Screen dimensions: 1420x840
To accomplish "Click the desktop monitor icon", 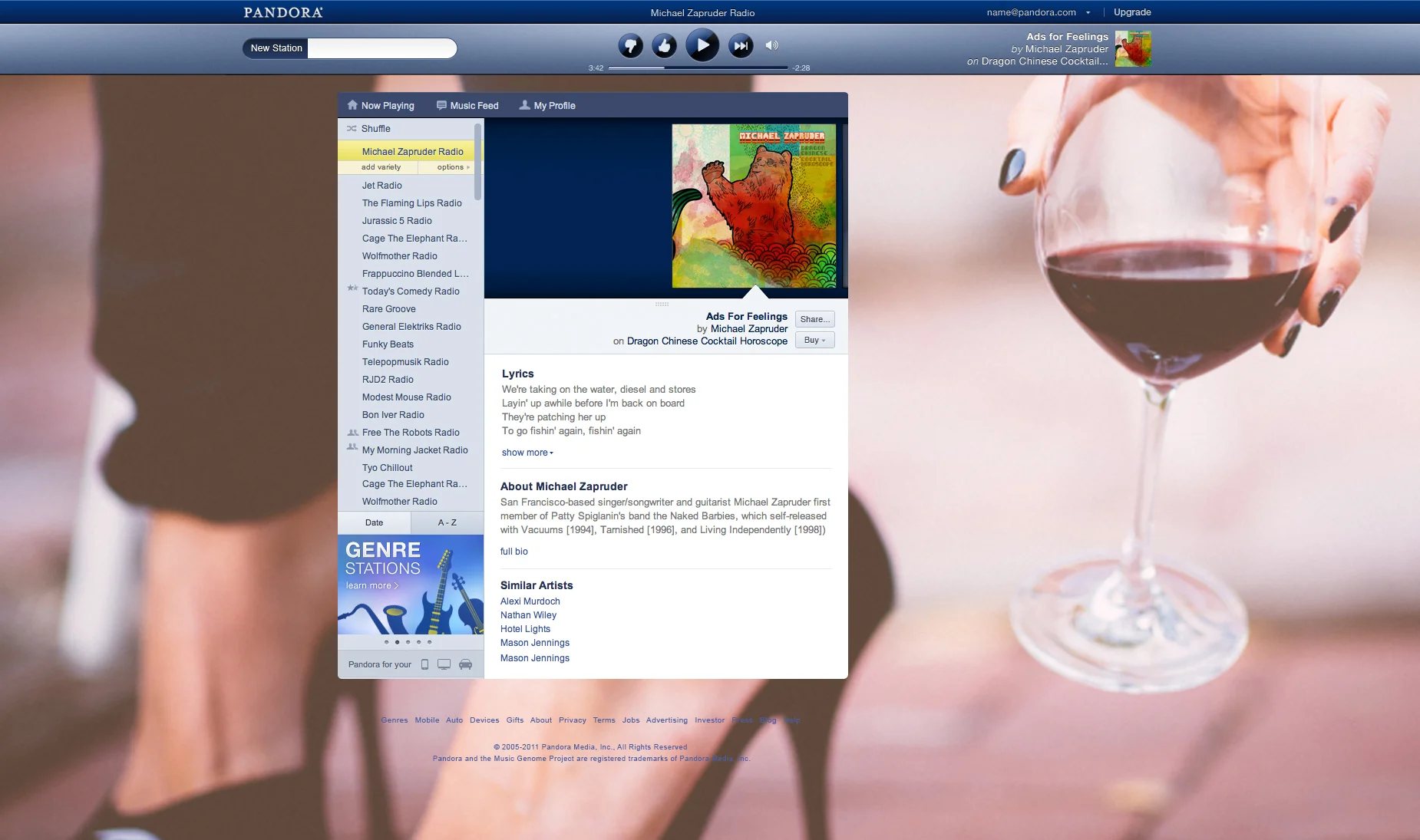I will 444,664.
